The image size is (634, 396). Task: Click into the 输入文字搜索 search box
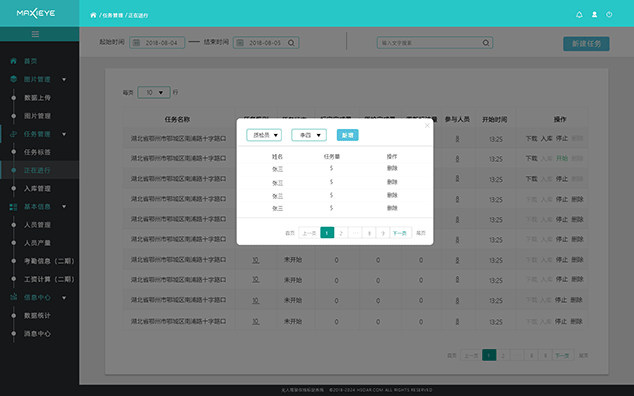click(435, 42)
